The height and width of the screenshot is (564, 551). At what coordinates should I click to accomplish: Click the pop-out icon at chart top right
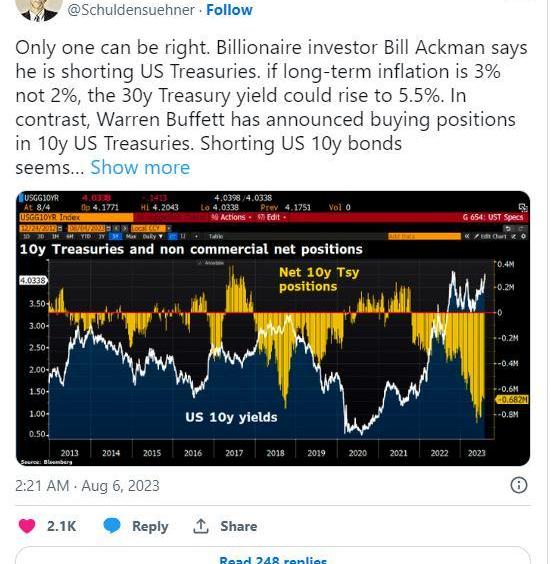coord(523,207)
